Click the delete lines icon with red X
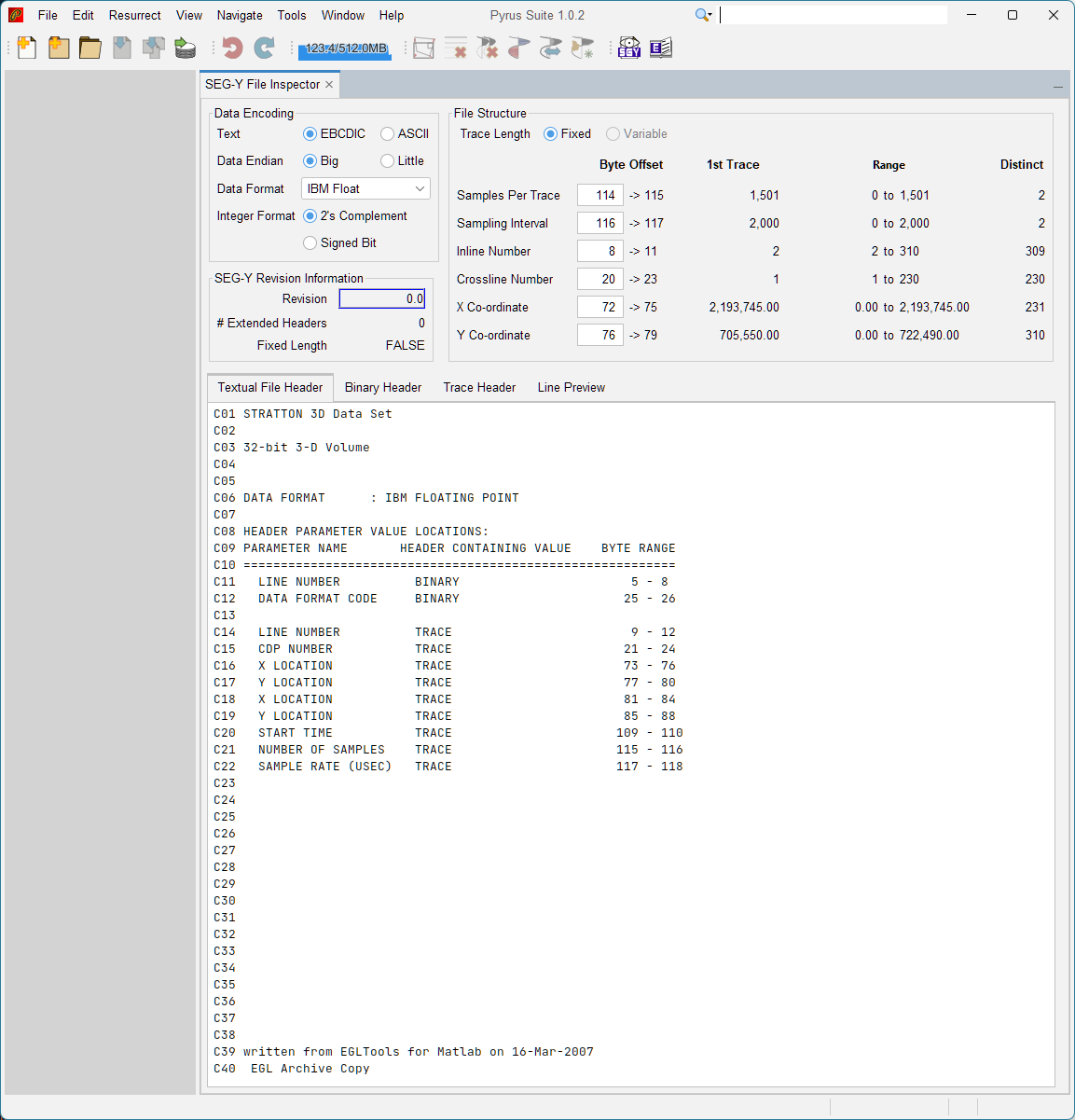 456,48
